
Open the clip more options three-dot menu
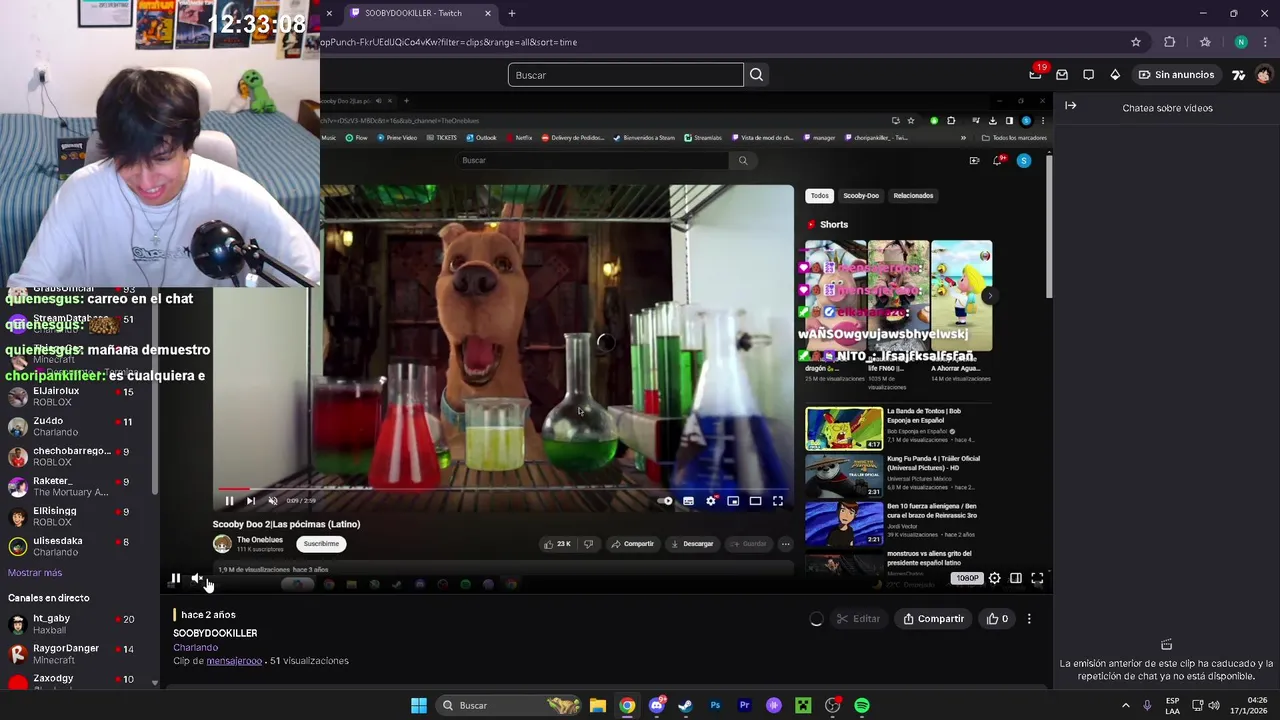(x=1029, y=619)
